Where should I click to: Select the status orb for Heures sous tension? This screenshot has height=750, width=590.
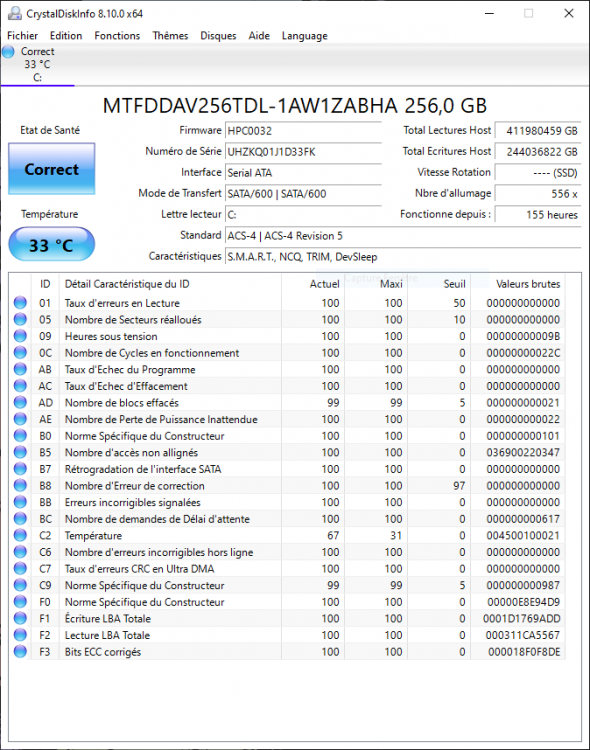click(20, 336)
